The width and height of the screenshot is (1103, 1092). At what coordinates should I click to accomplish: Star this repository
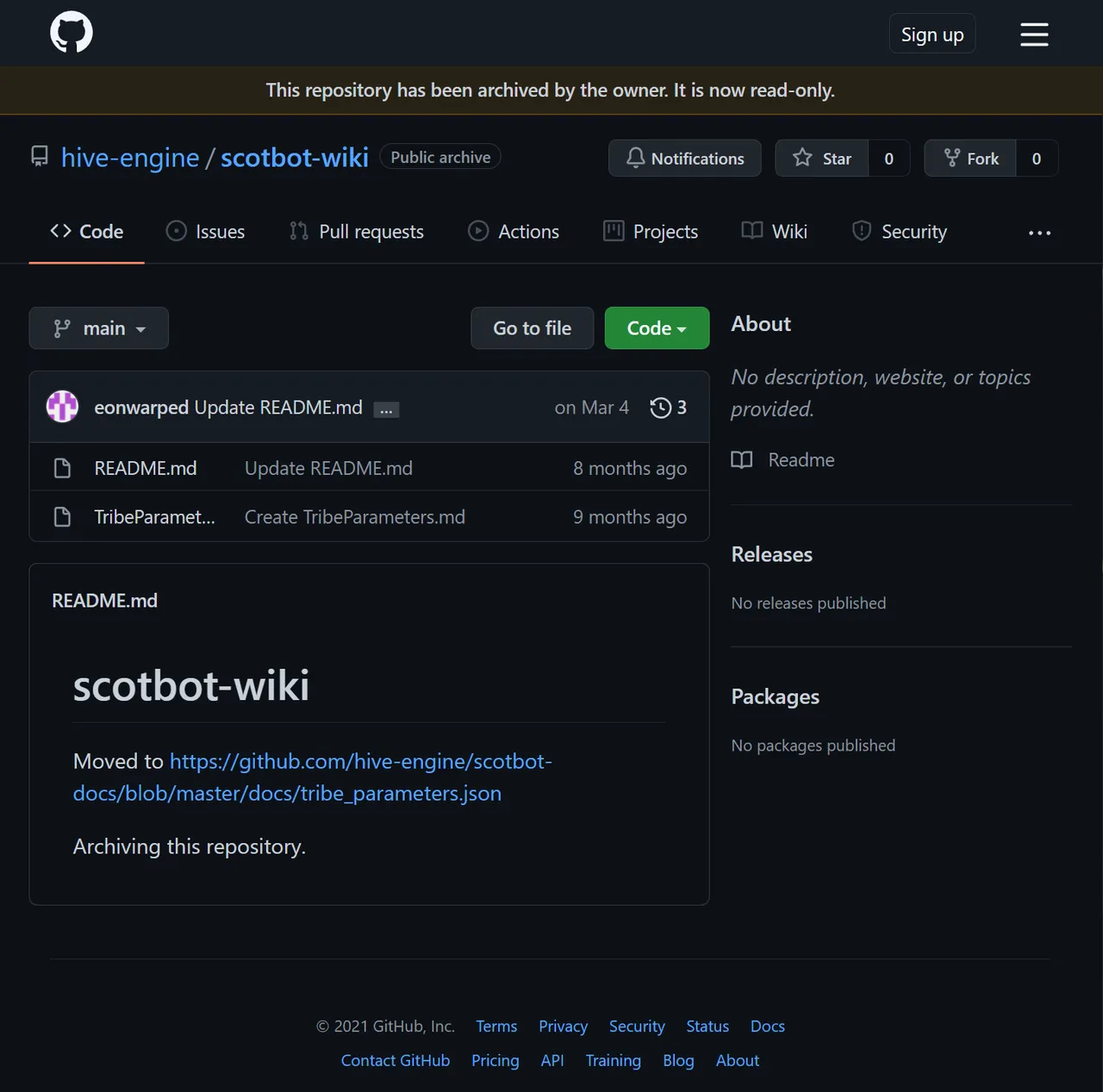[822, 159]
